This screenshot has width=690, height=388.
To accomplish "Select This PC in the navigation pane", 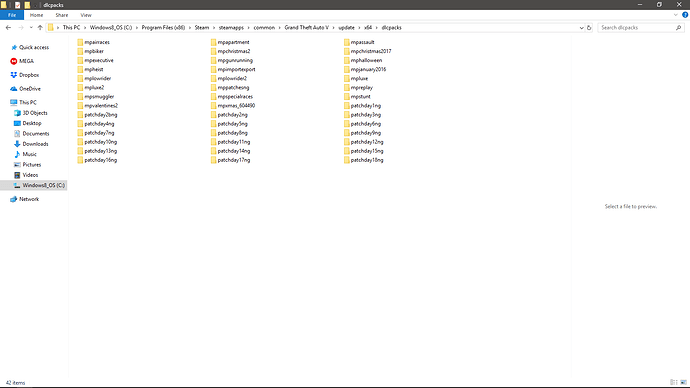I will [x=24, y=102].
